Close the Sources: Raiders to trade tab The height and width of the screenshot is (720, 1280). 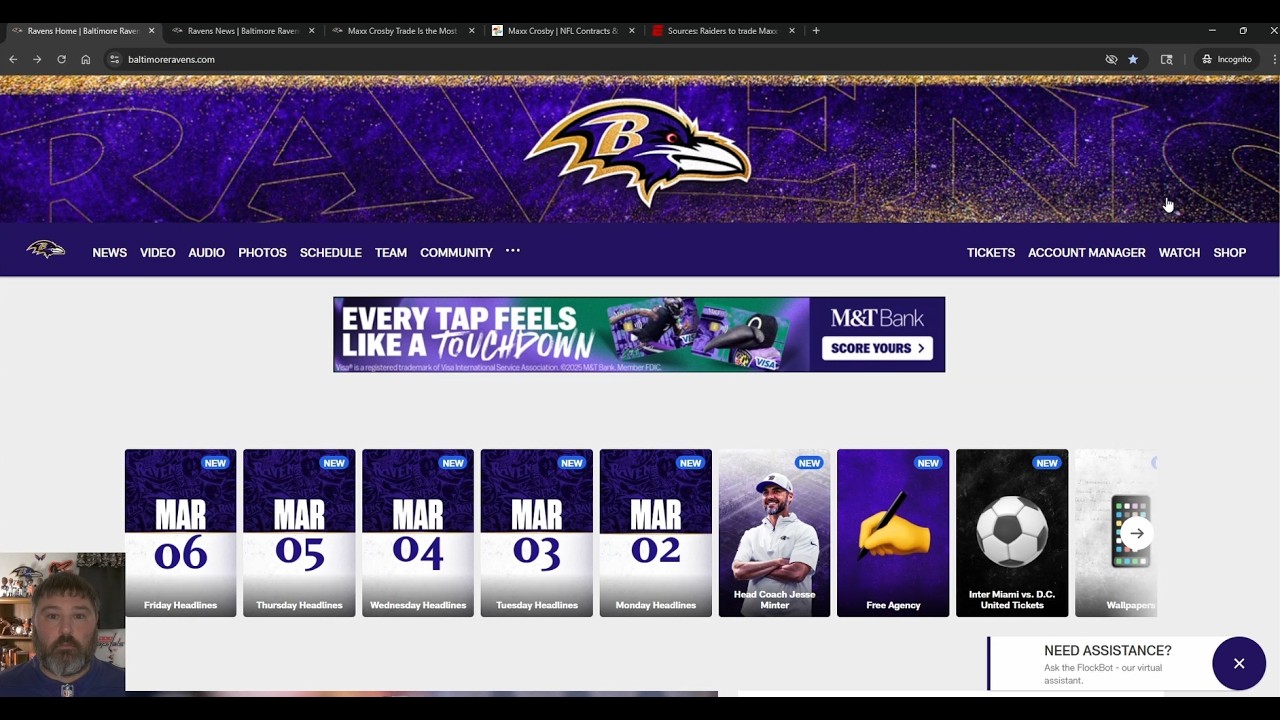point(792,31)
